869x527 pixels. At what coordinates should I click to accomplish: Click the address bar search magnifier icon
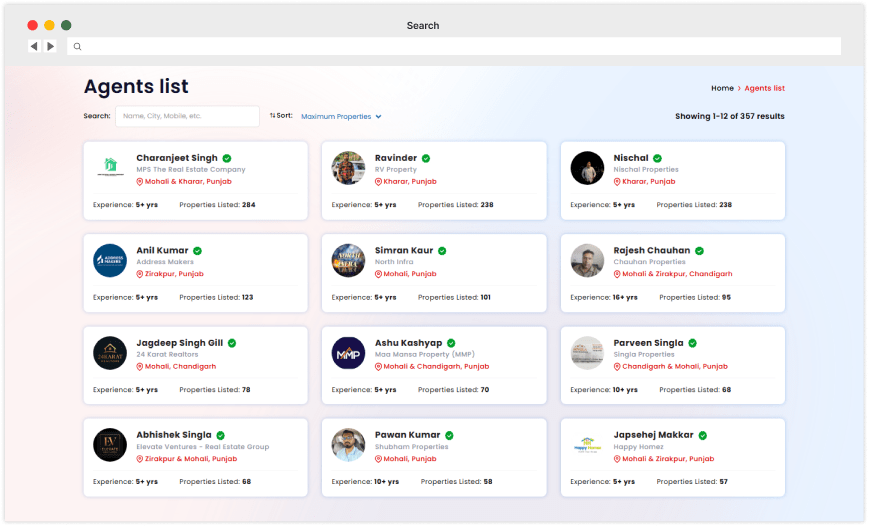click(x=77, y=47)
